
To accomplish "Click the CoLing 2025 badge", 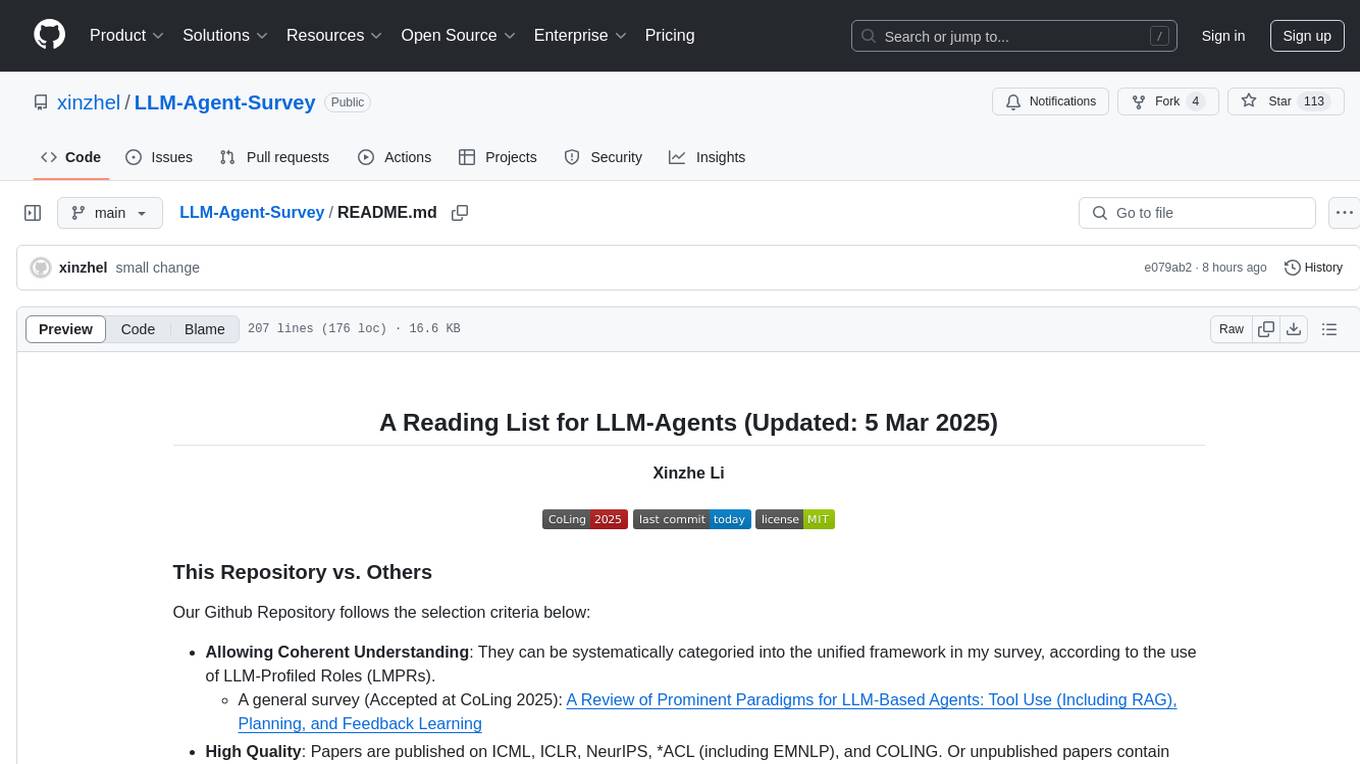I will coord(585,519).
